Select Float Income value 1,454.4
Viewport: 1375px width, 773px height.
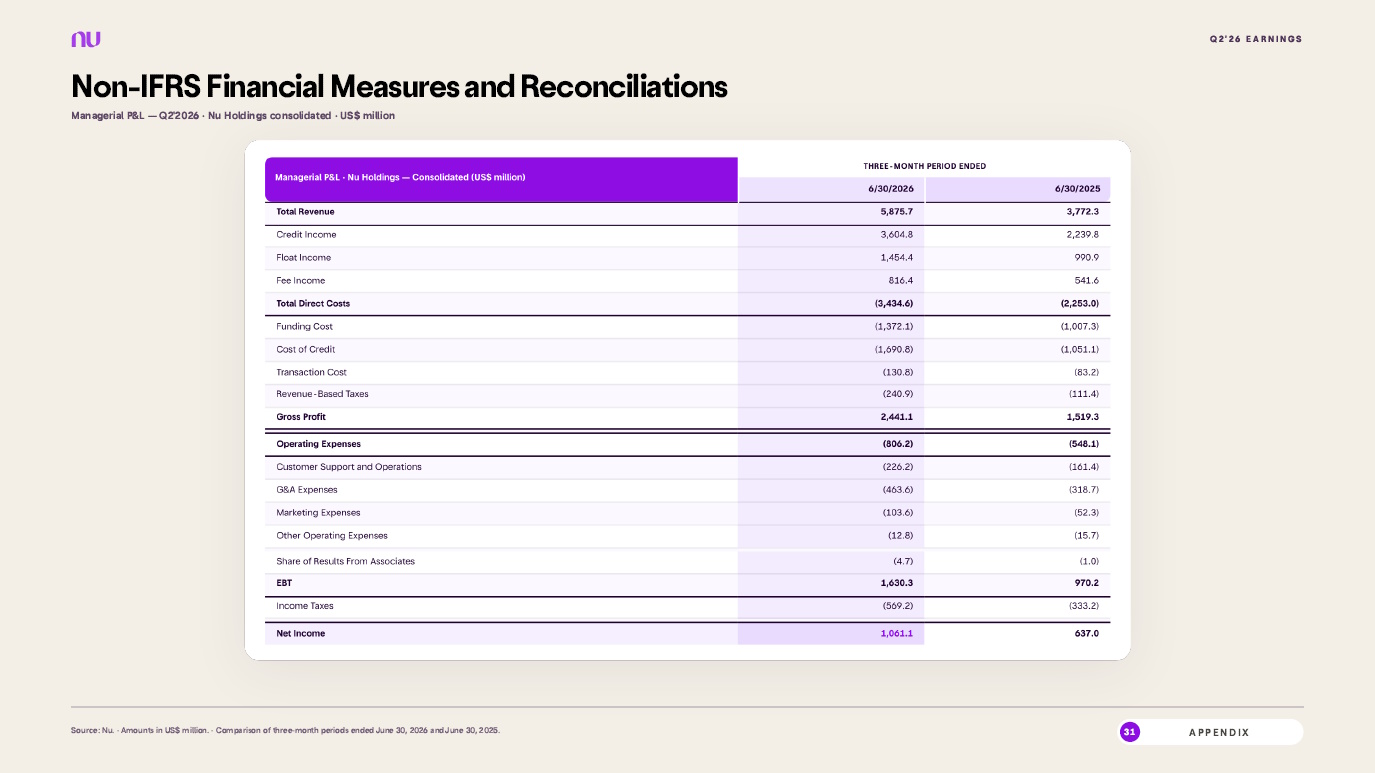pyautogui.click(x=896, y=258)
